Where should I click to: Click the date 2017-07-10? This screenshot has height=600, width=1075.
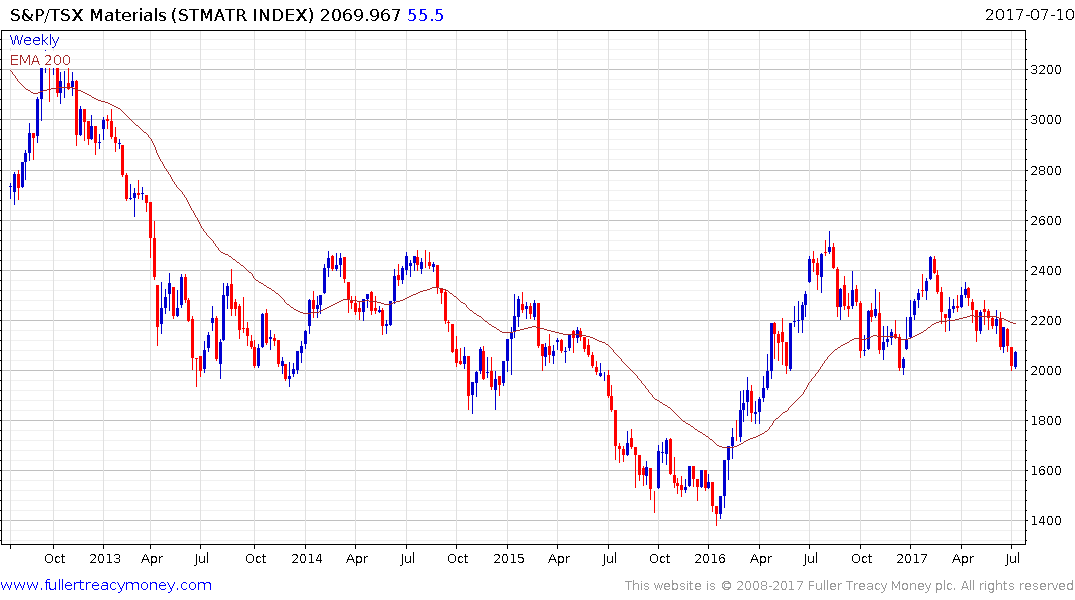pos(1029,14)
